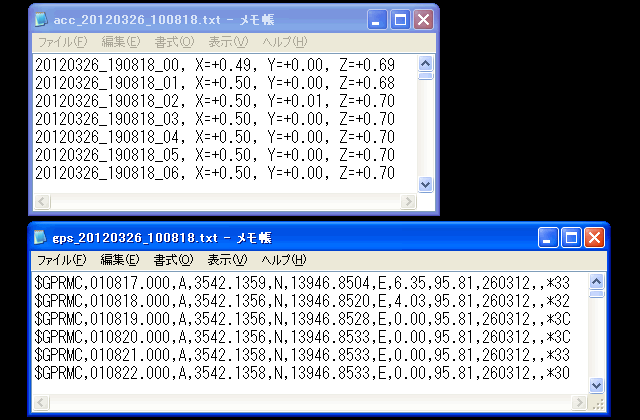Minimize the acc_20120326_100818.txt Notepad window

(x=377, y=19)
